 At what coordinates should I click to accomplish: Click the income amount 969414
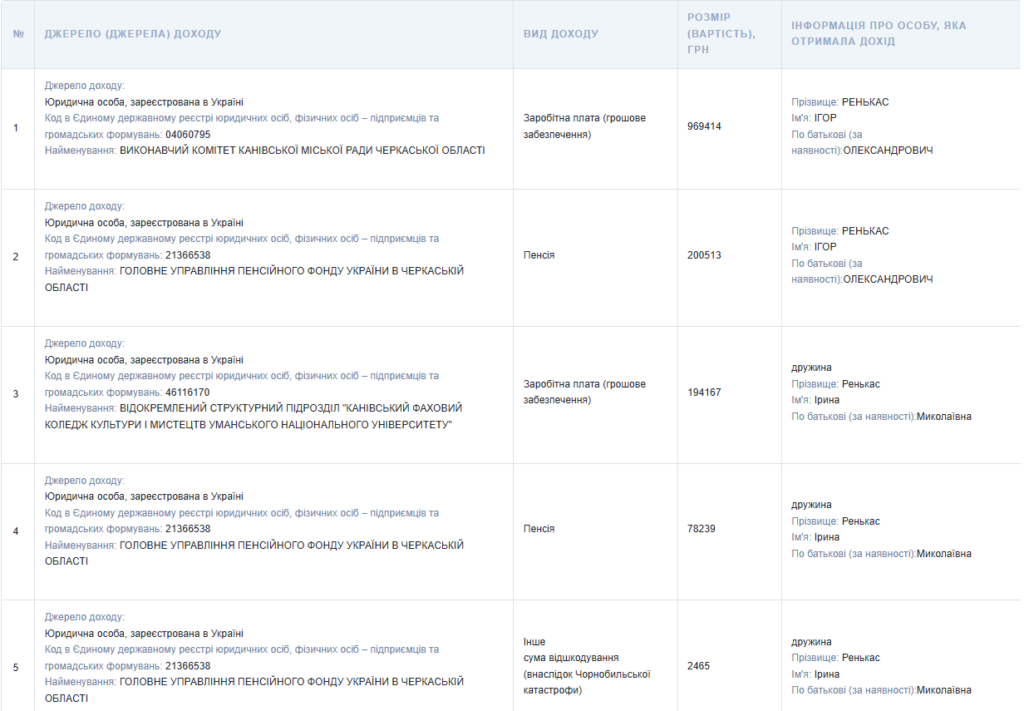705,127
